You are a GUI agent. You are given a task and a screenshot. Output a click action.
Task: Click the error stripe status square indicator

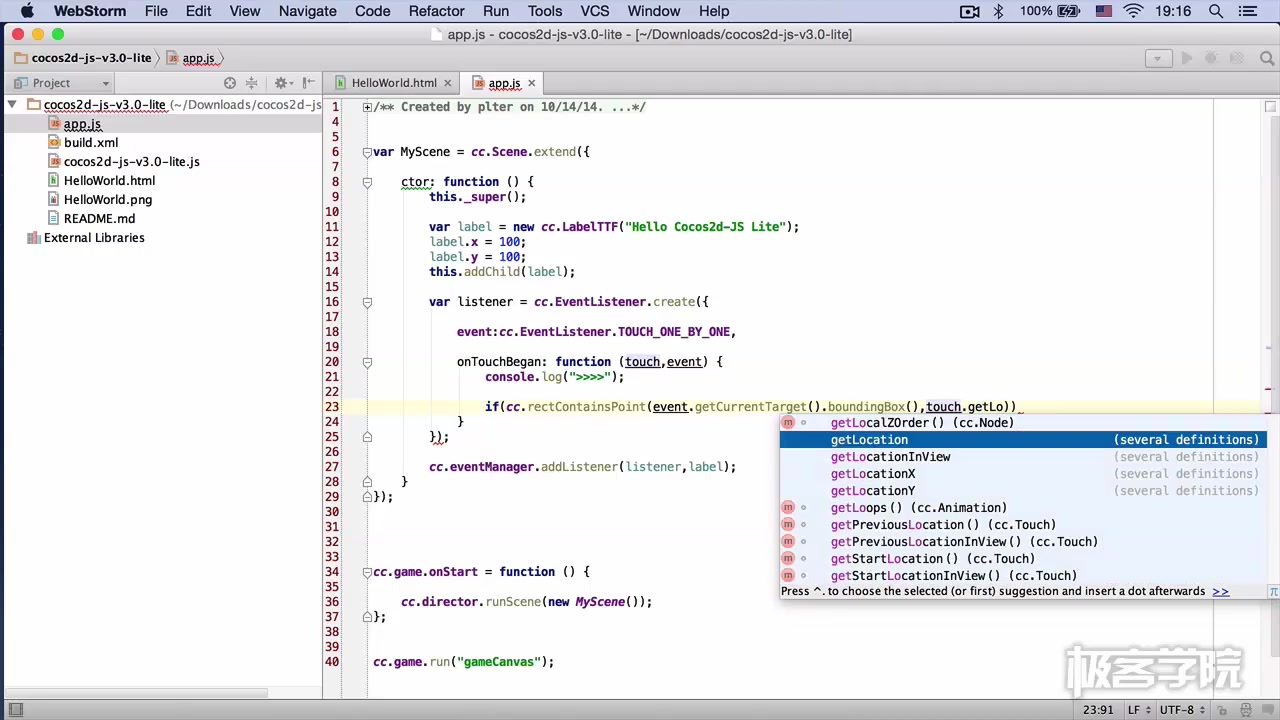(1270, 107)
